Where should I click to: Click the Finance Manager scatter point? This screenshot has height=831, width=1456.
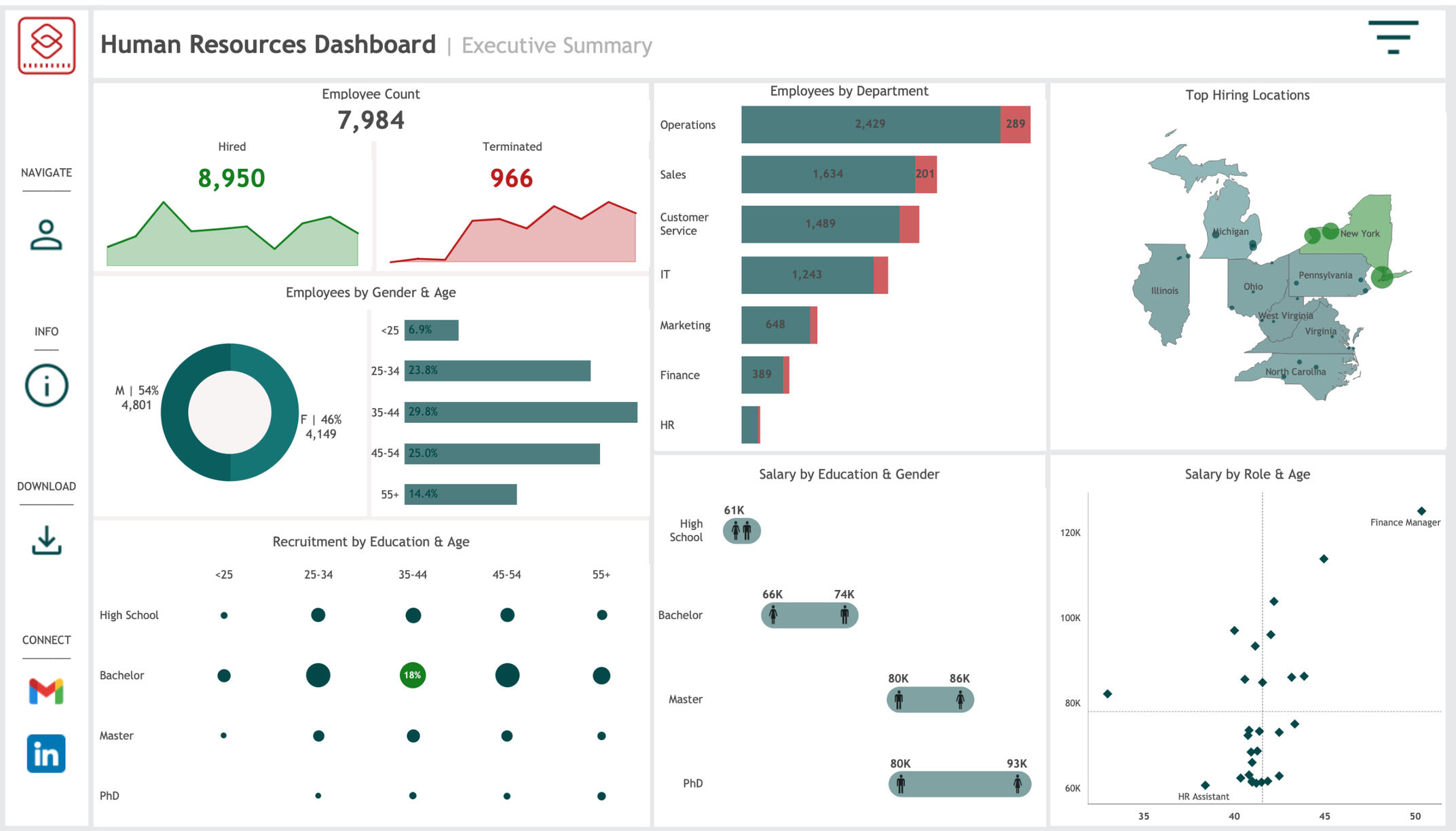coord(1421,511)
